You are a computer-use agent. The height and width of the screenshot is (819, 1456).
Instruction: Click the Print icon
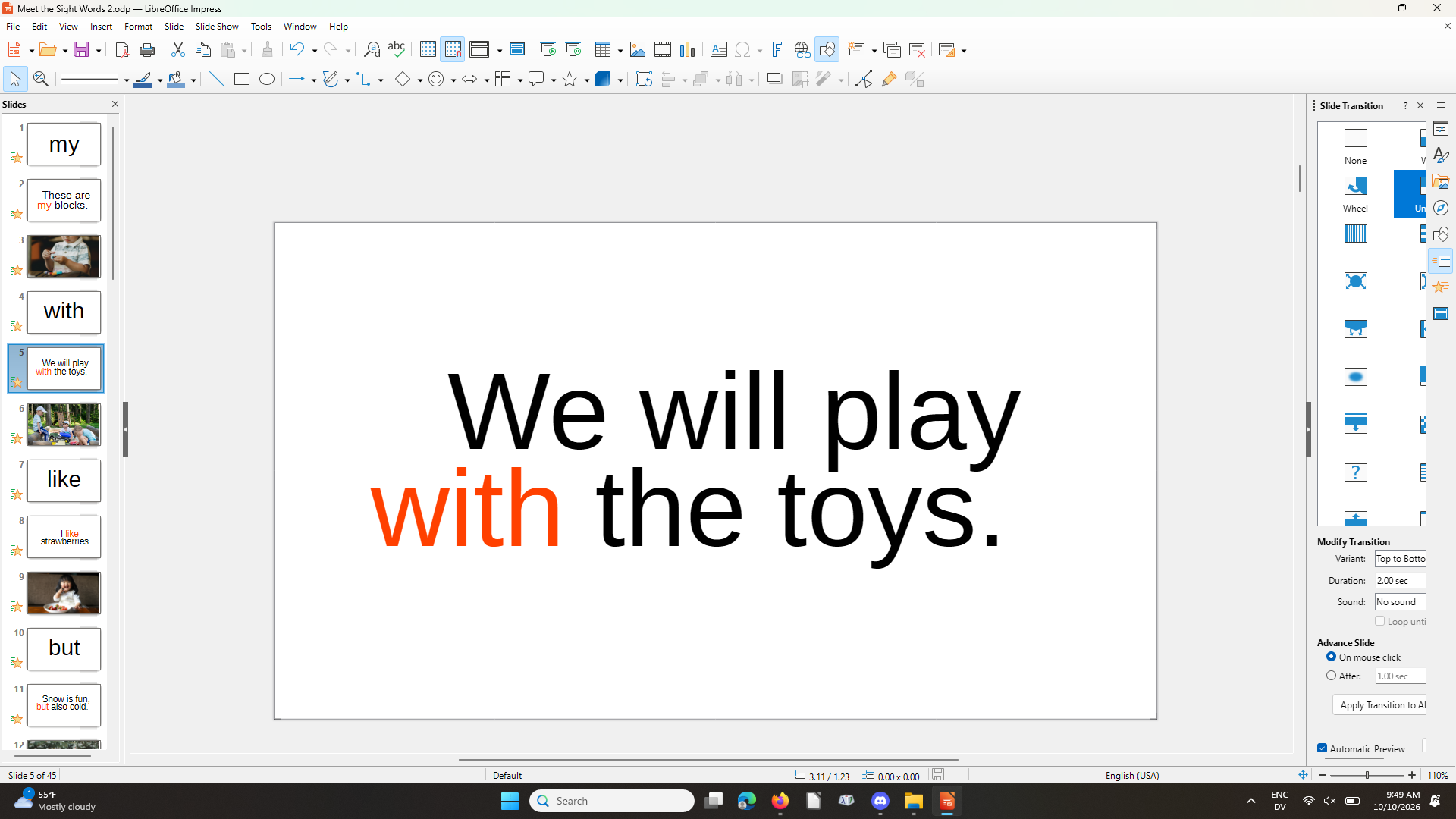point(147,50)
